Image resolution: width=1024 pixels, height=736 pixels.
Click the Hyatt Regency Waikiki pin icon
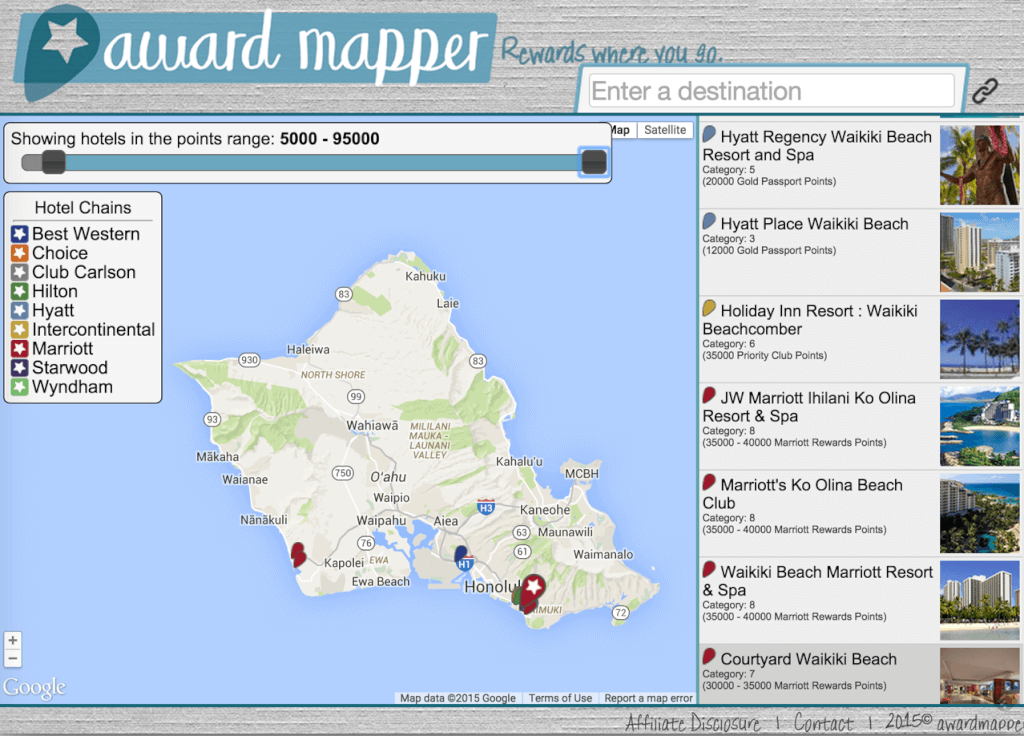709,135
